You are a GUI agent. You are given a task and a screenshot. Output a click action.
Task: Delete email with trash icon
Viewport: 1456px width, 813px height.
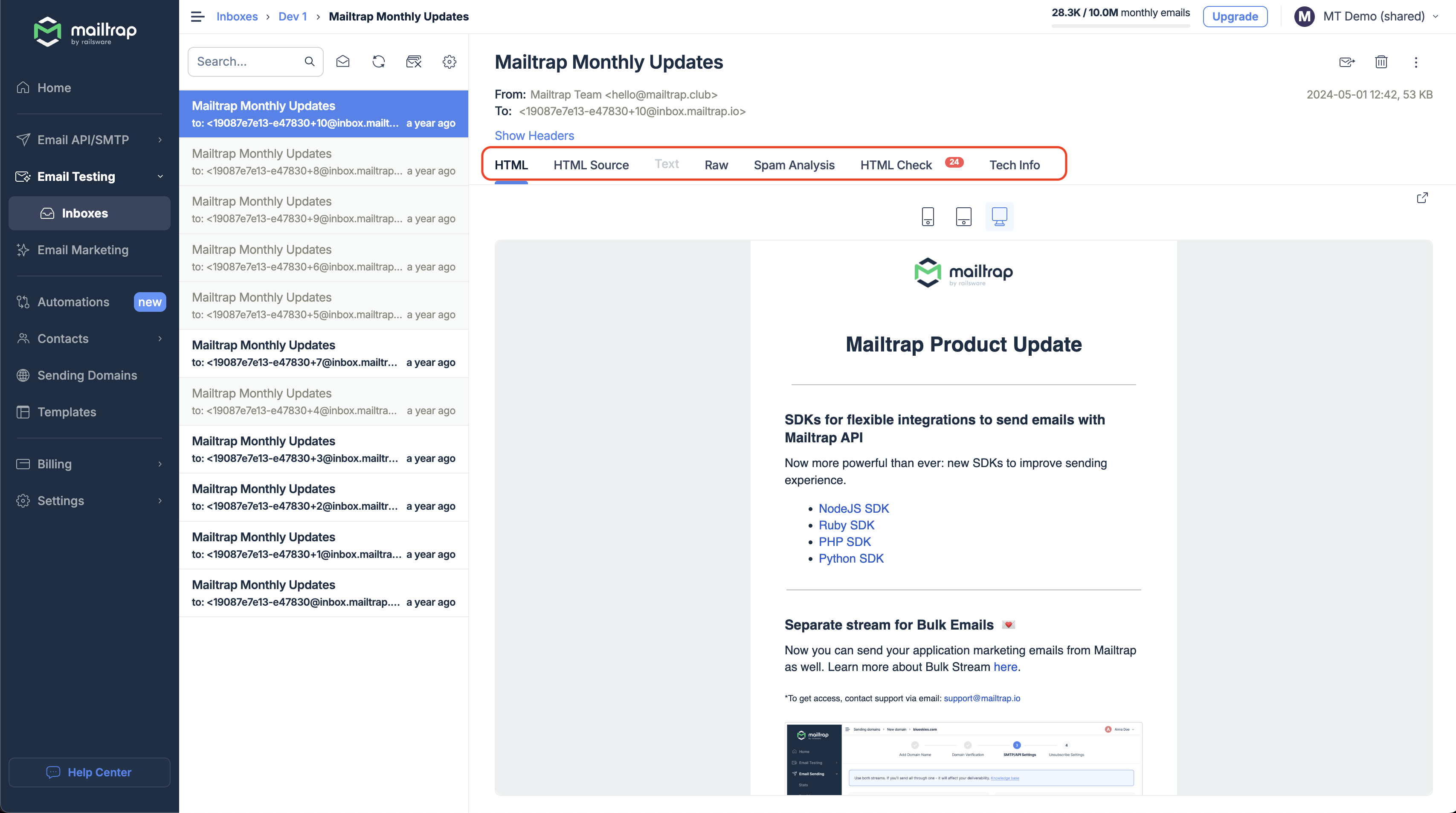(1381, 62)
